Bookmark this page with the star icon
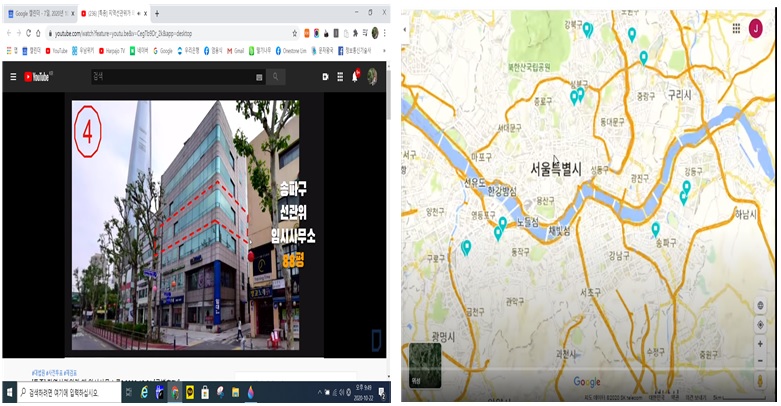 click(294, 33)
